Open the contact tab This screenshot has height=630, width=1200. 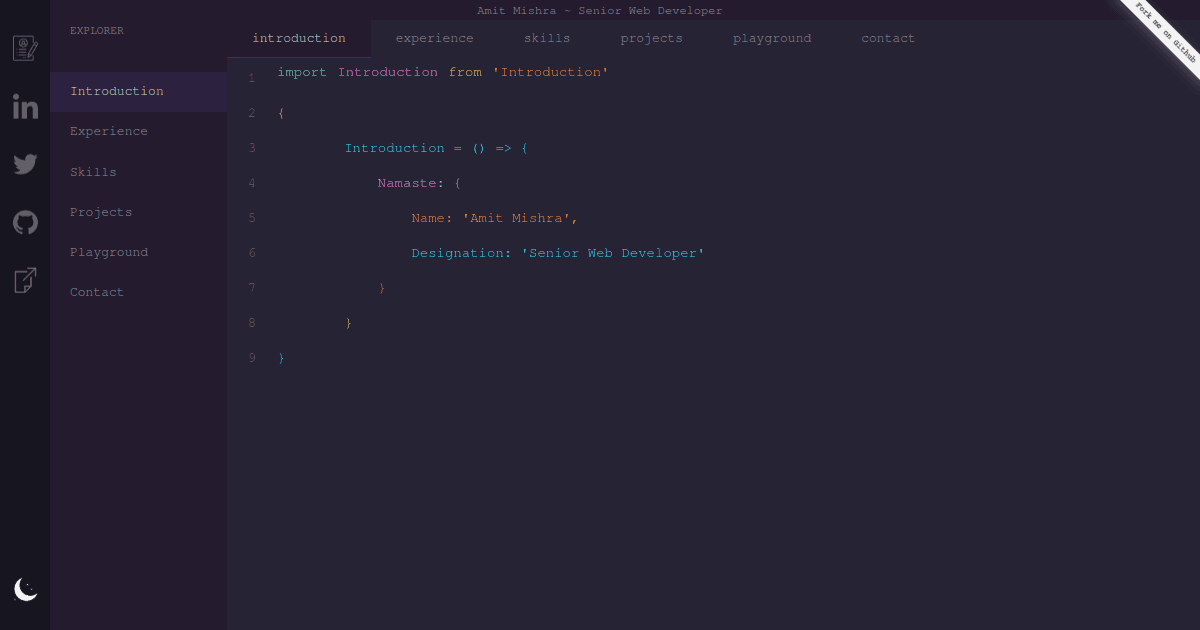887,38
